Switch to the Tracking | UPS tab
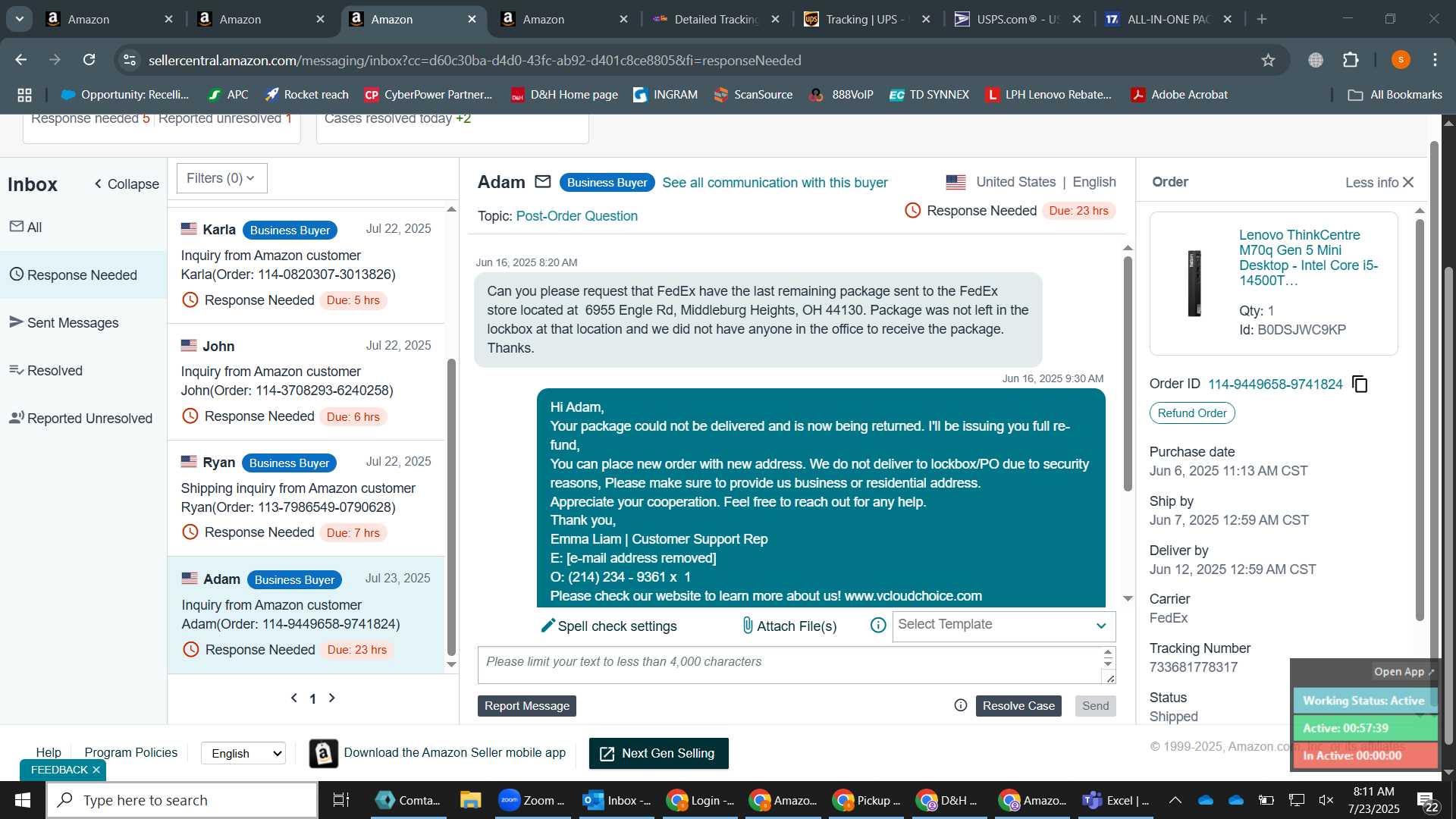This screenshot has width=1456, height=819. [x=866, y=19]
